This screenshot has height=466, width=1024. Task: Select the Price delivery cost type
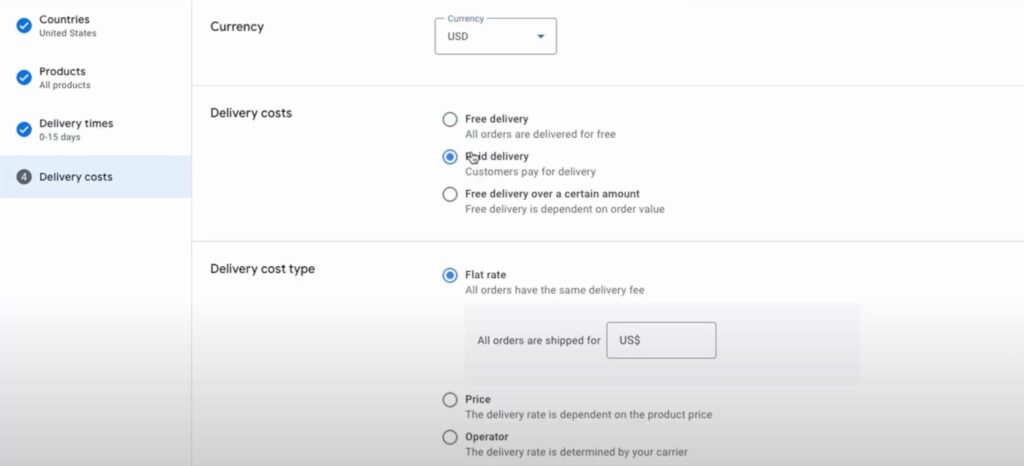(450, 399)
